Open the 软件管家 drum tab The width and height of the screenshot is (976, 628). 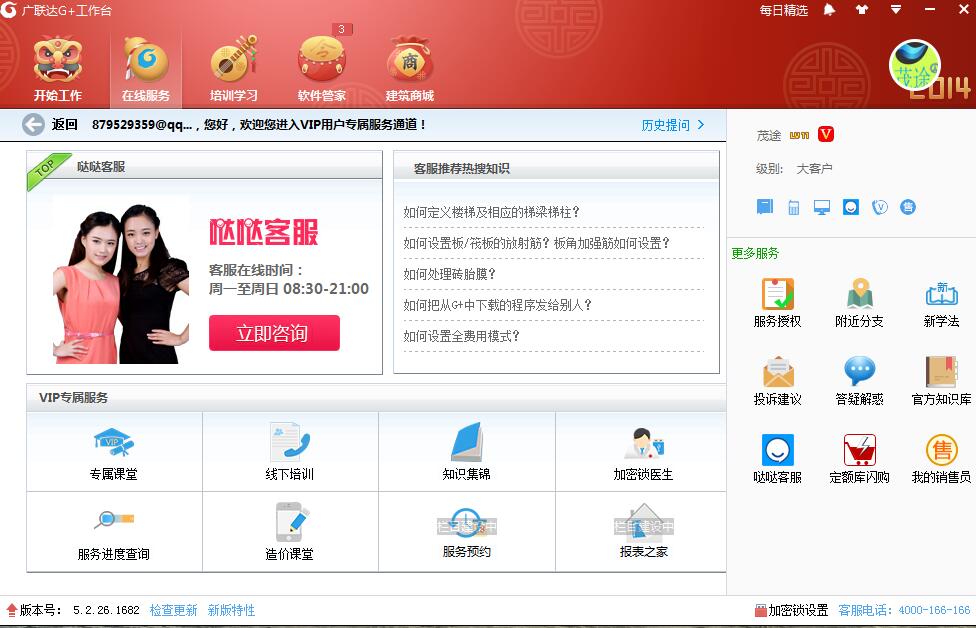[x=322, y=68]
